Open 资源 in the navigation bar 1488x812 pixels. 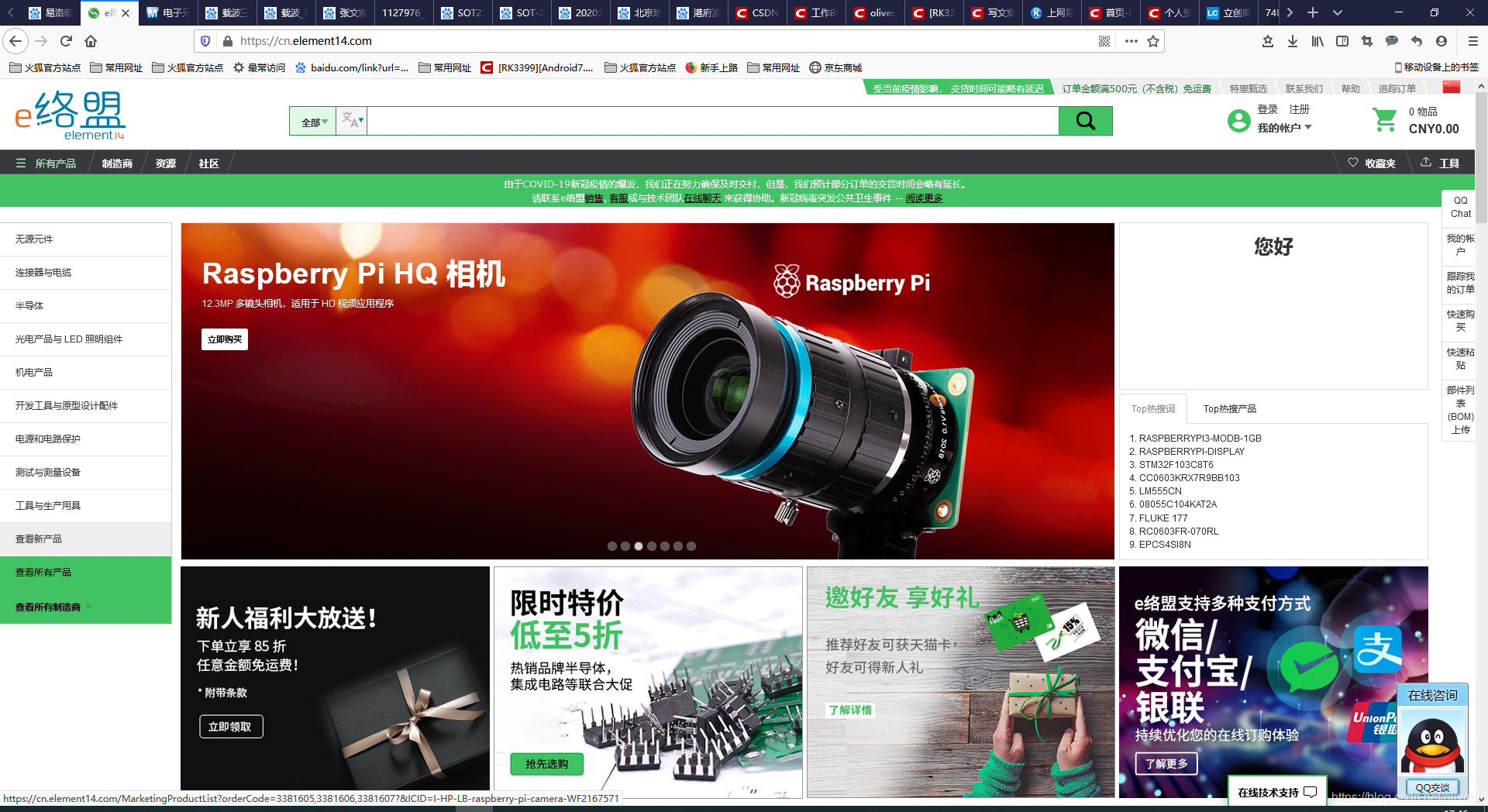pos(165,163)
